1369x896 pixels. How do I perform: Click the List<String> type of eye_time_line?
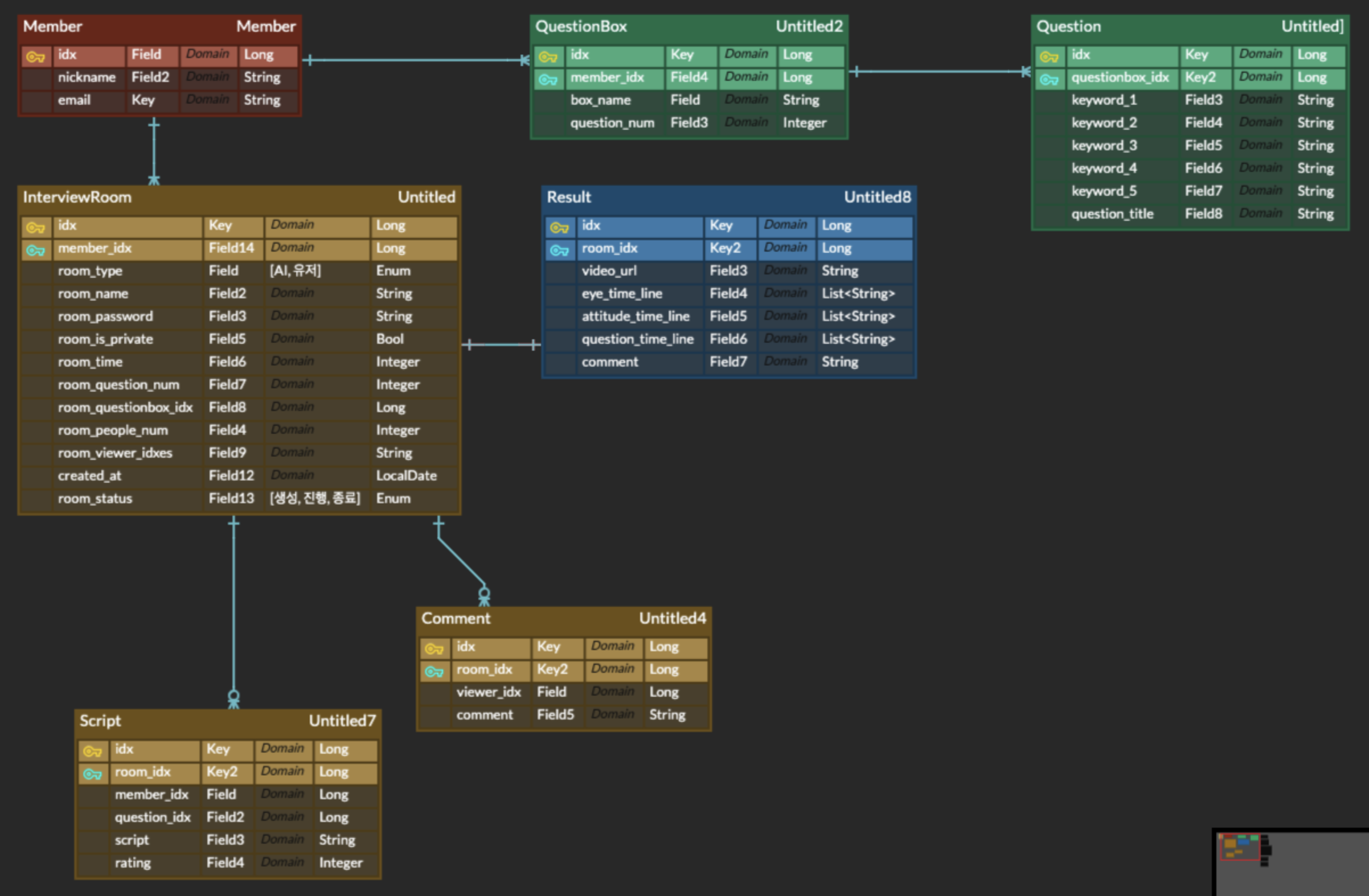pos(858,294)
